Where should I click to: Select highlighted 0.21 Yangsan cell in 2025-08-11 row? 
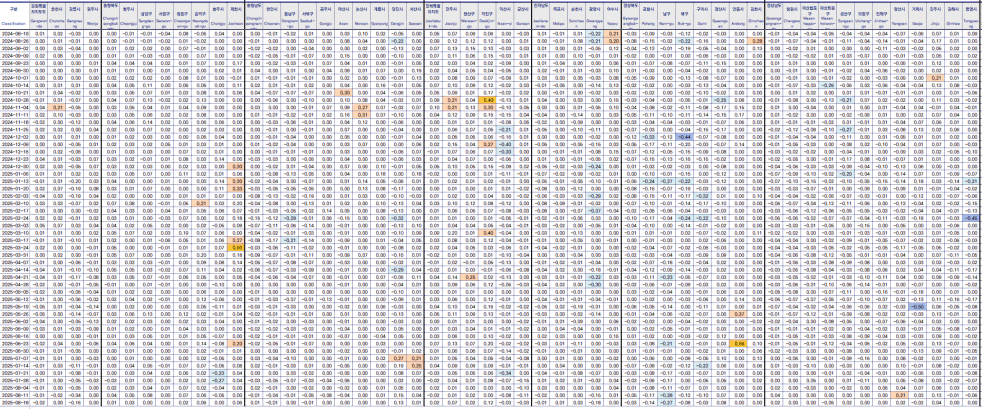(x=899, y=395)
